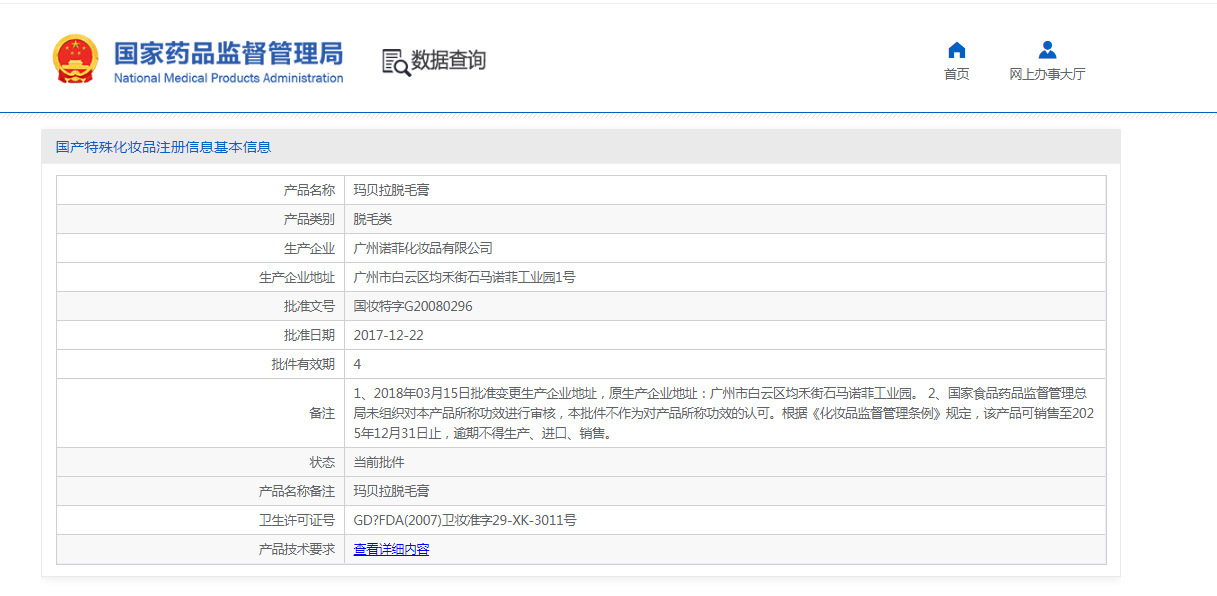Click the approval date 2017-12-22
Screen dimensions: 1217x596
point(389,335)
